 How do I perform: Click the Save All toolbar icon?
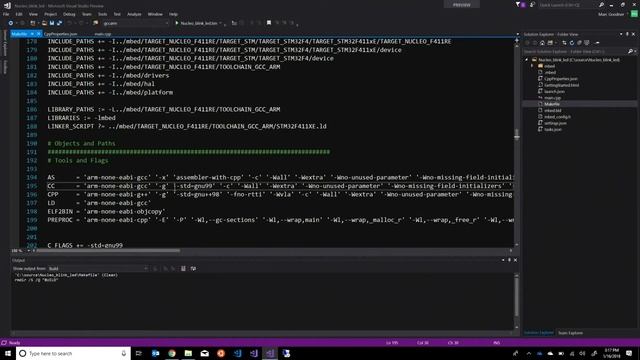(59, 23)
